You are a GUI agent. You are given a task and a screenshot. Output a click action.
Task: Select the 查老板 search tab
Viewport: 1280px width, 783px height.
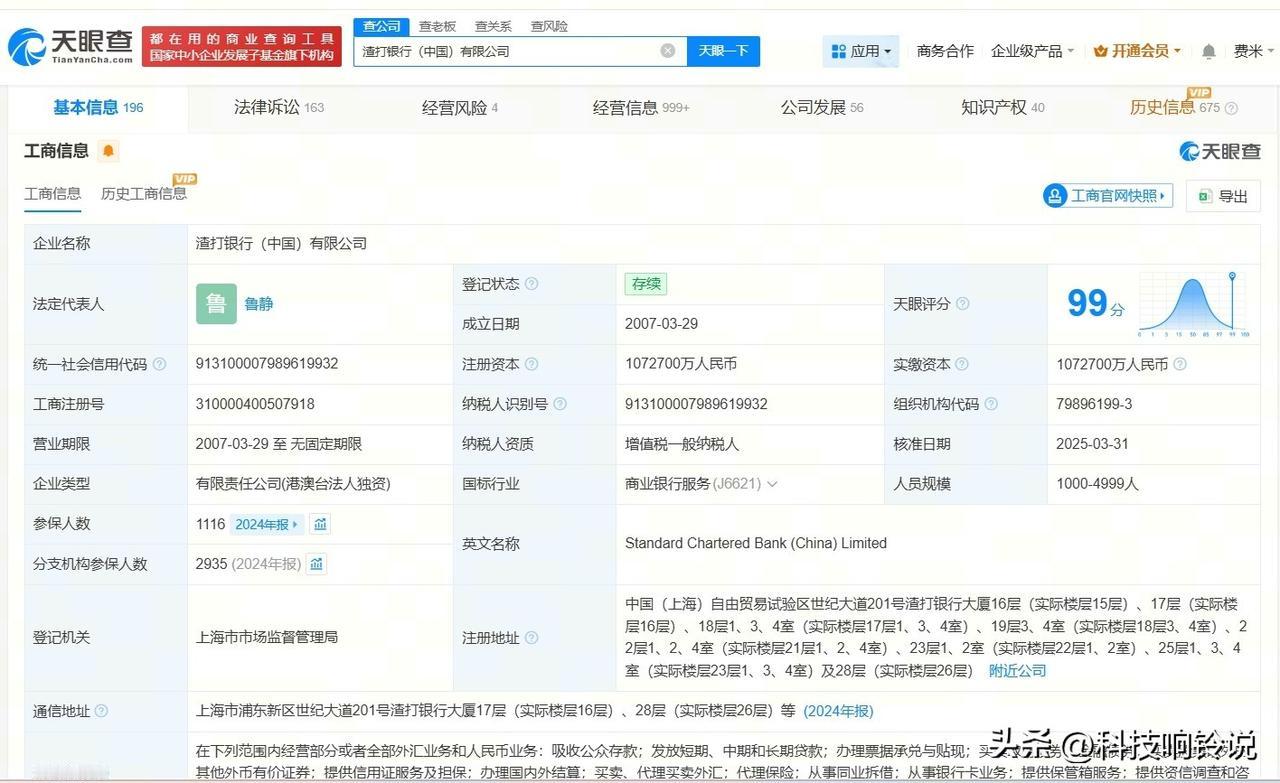(x=437, y=26)
